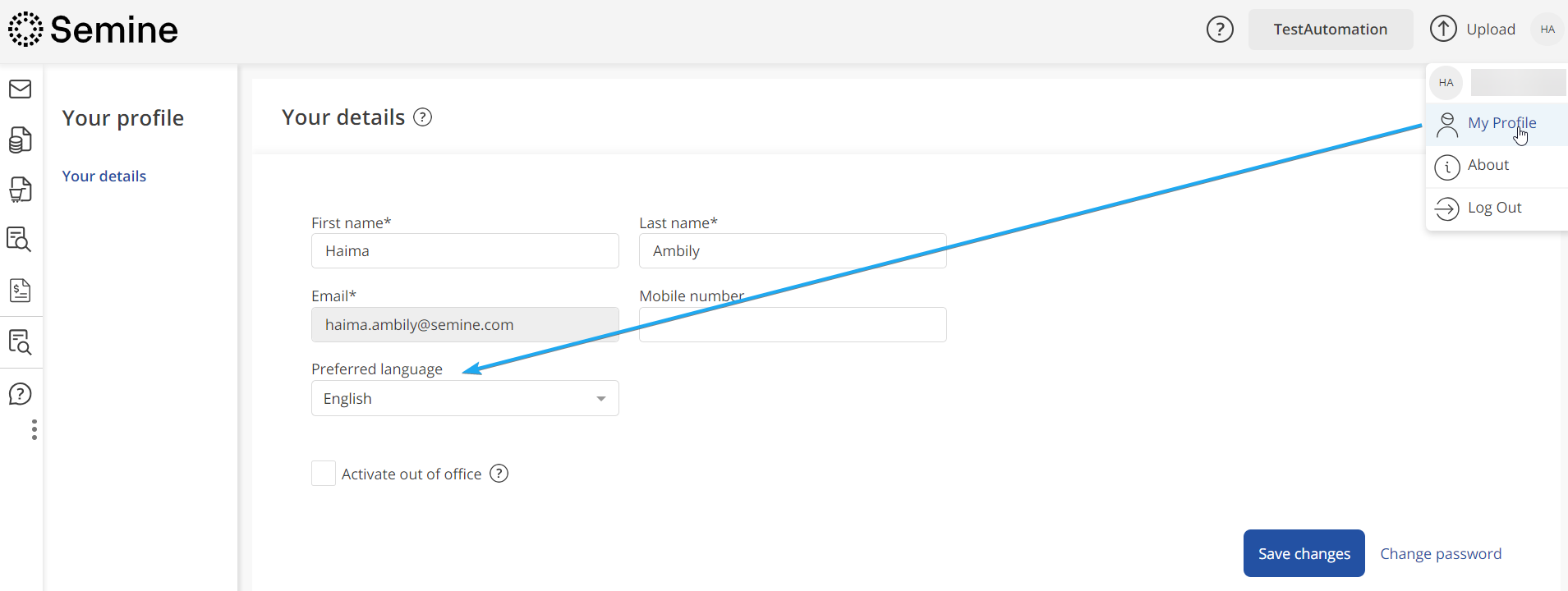
Task: Click the Mobile number input field
Action: 792,325
